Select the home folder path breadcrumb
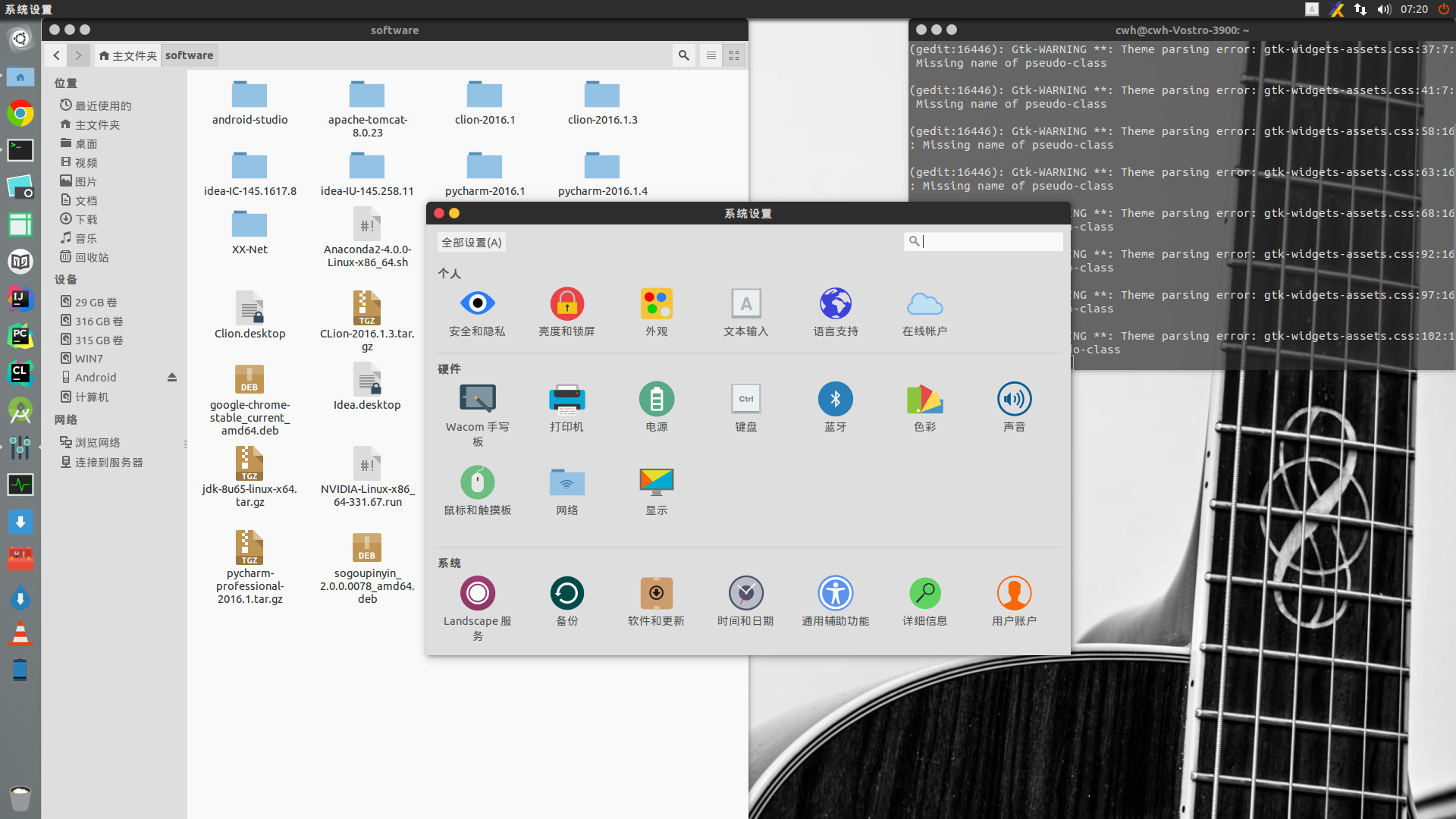Screen dimensions: 1456x819 coord(127,55)
